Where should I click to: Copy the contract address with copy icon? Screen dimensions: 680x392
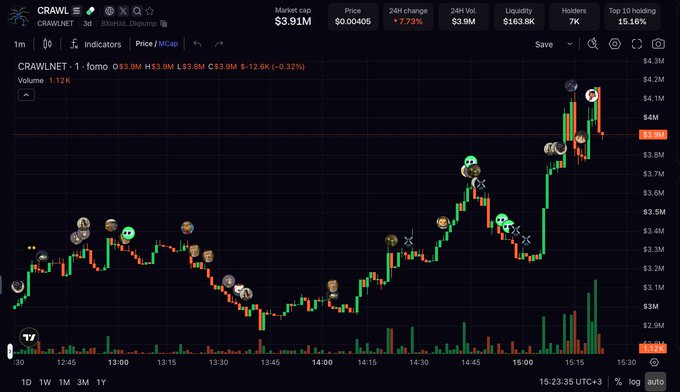(x=163, y=23)
